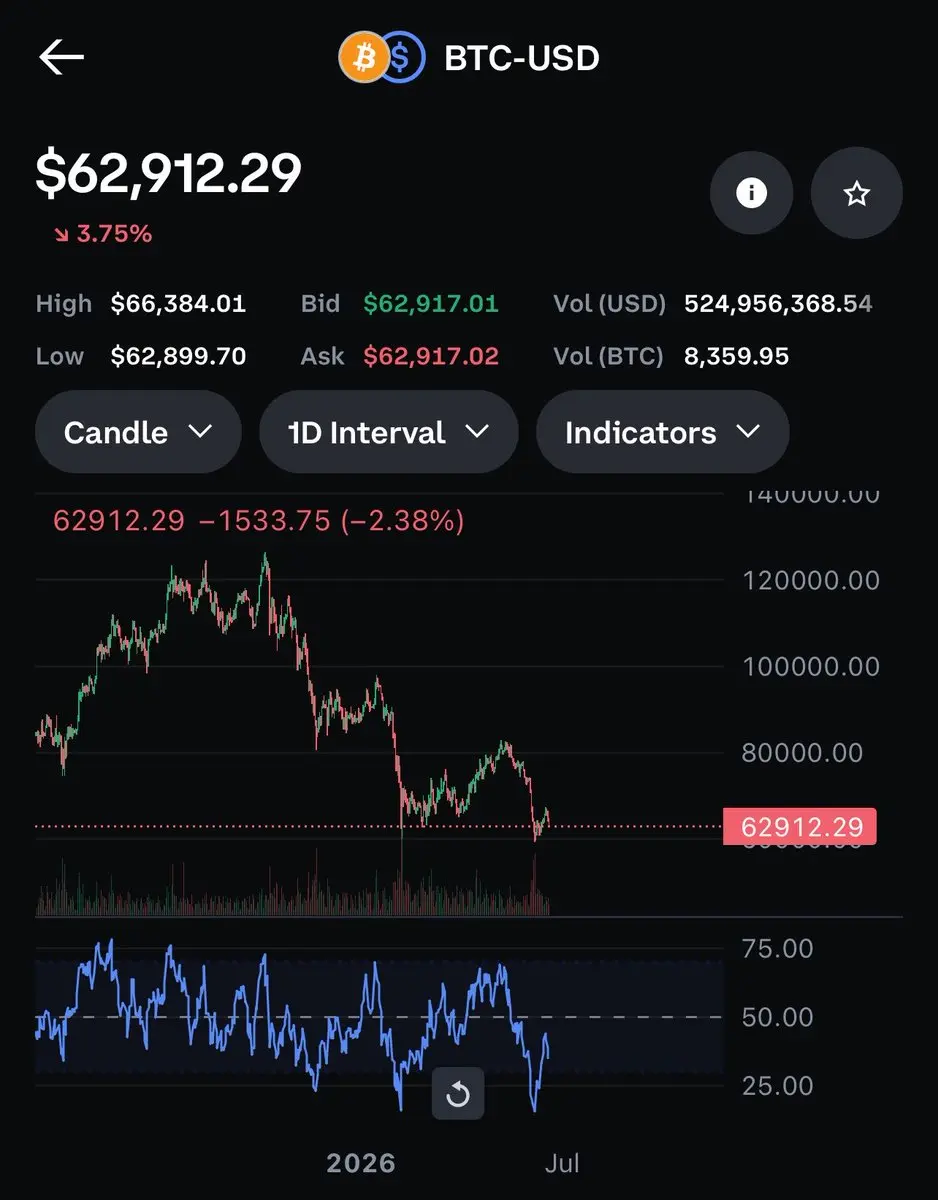Tap the Jul label on time axis
This screenshot has width=938, height=1200.
(x=562, y=1163)
